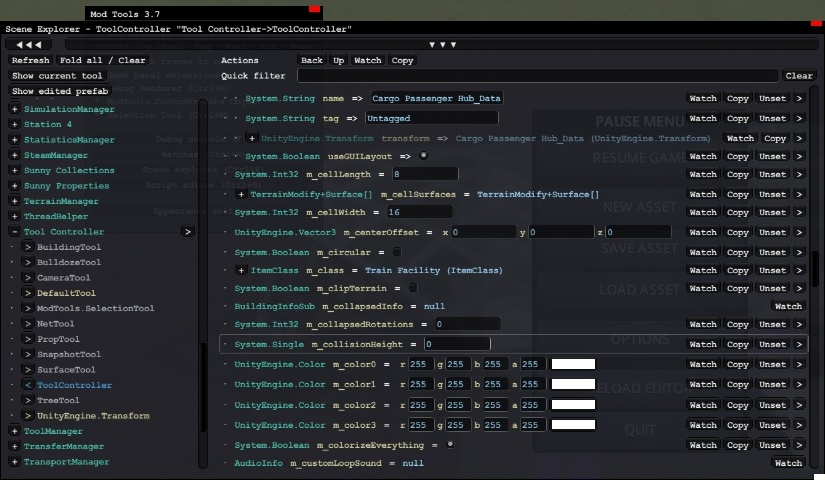
Task: Click the Back action button
Action: 311,61
